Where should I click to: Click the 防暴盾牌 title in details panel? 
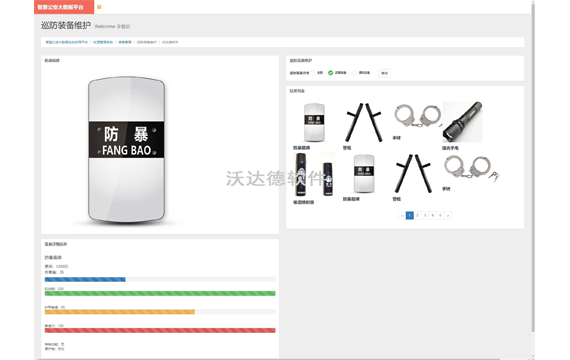point(53,257)
